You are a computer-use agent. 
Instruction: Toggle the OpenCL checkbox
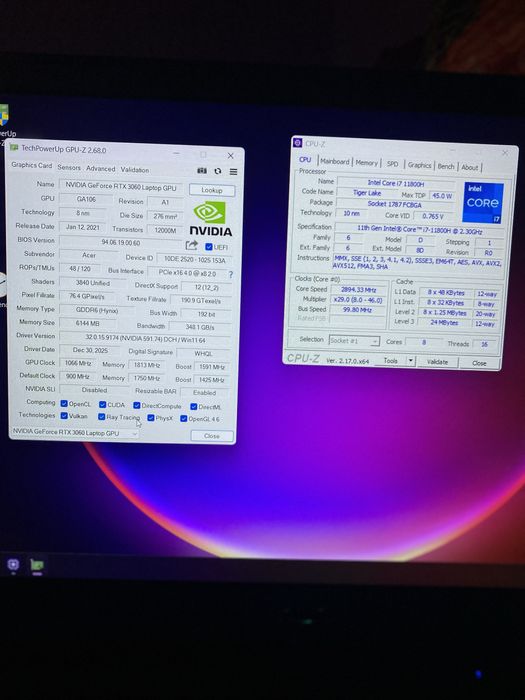[x=64, y=404]
